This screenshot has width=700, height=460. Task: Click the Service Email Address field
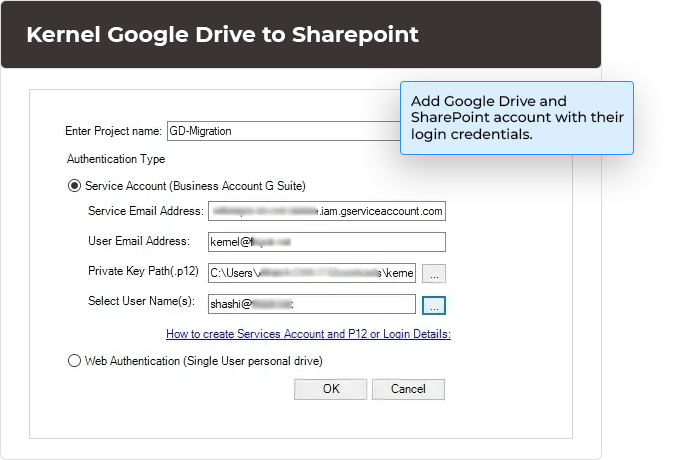[327, 211]
